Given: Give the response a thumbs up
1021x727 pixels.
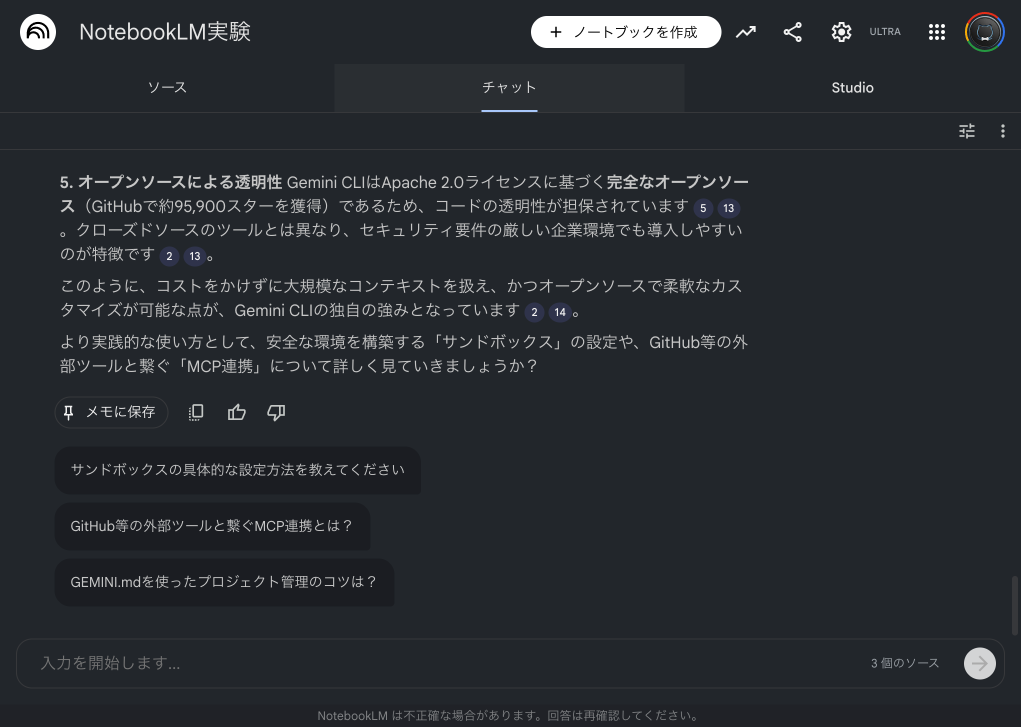Looking at the screenshot, I should [x=236, y=412].
